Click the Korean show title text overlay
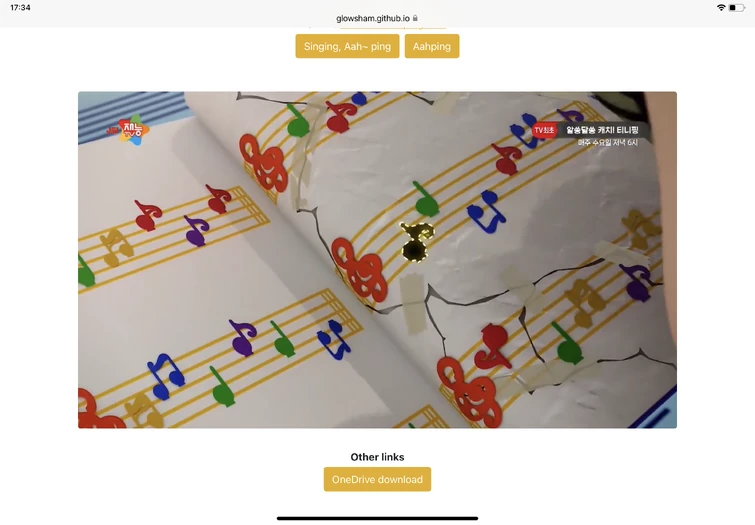This screenshot has height=525, width=755. tap(602, 130)
